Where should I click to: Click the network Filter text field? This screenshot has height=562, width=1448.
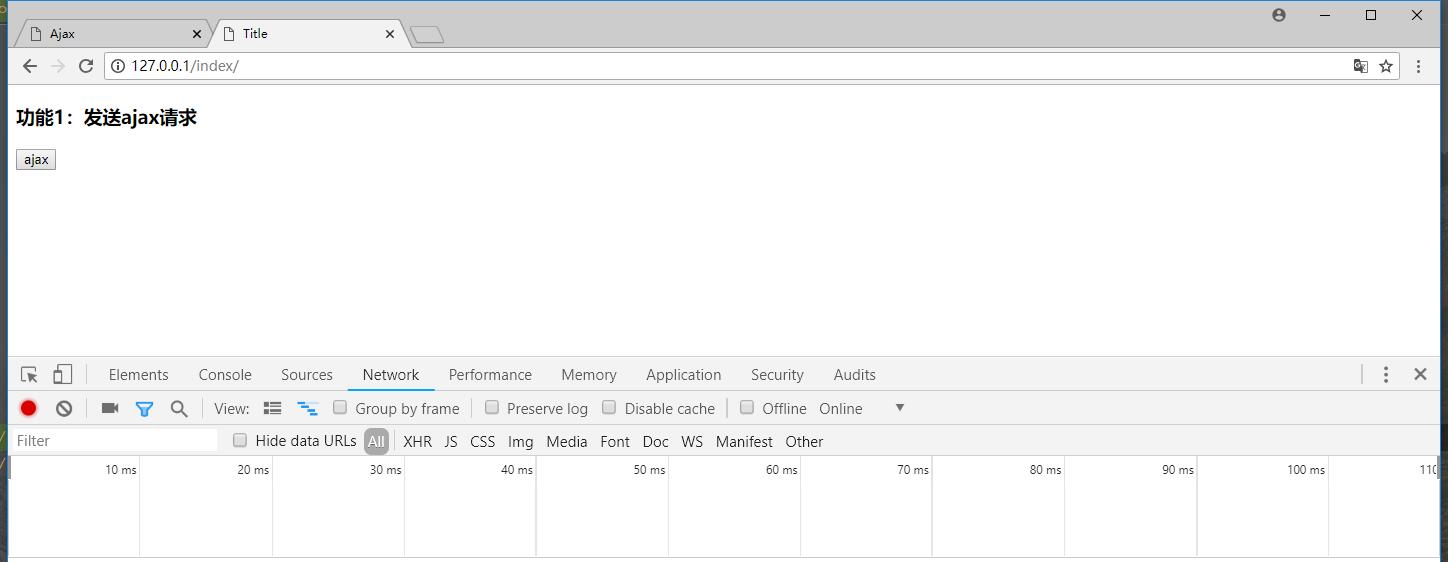(x=115, y=441)
